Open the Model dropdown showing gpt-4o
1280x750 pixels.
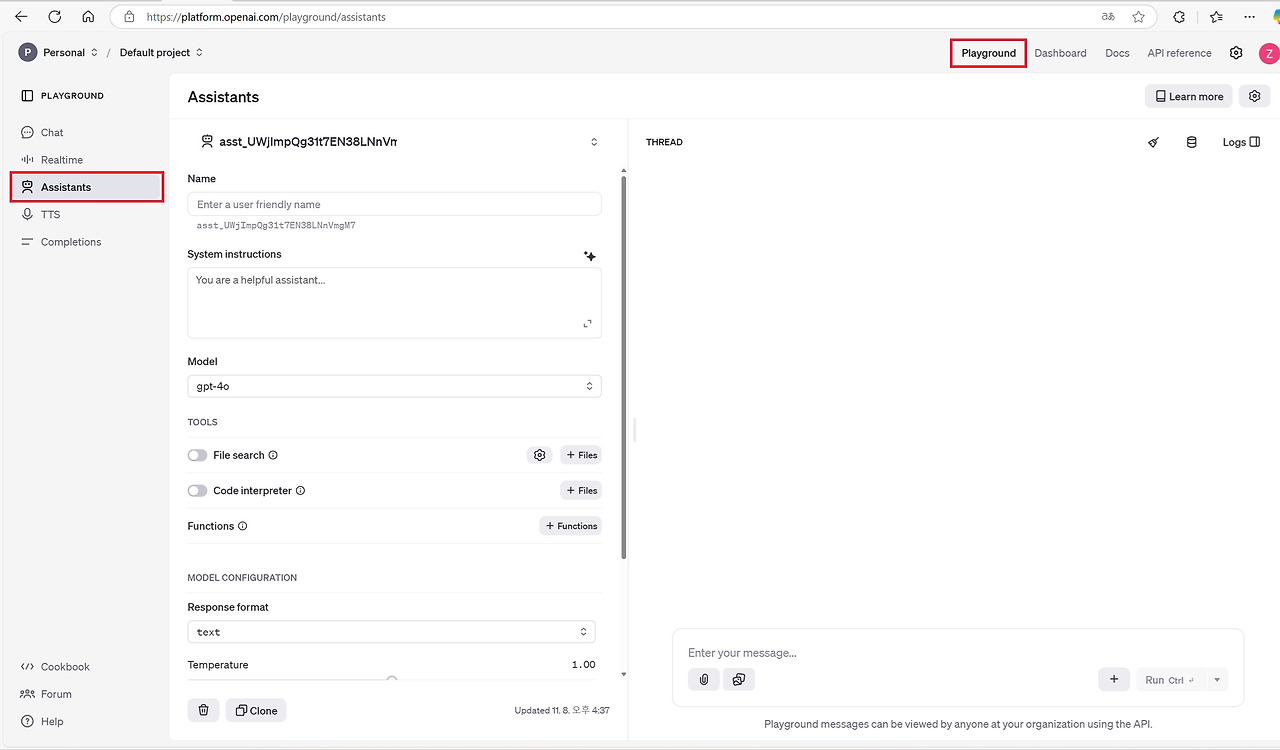click(394, 386)
